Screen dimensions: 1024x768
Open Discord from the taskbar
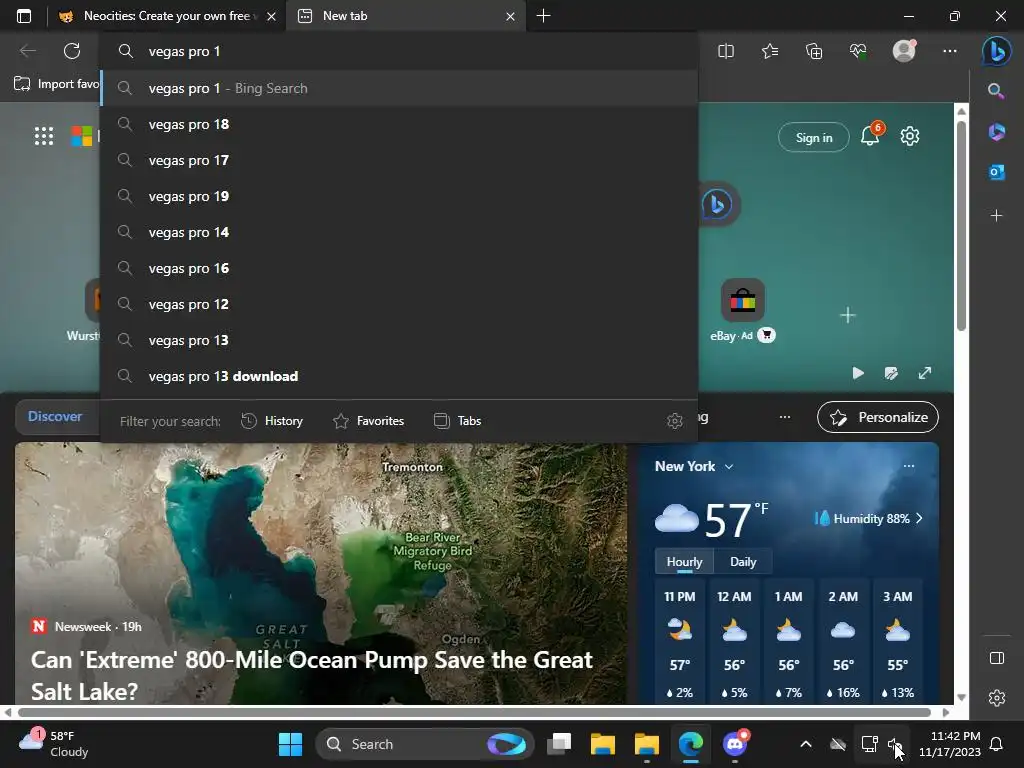point(735,744)
